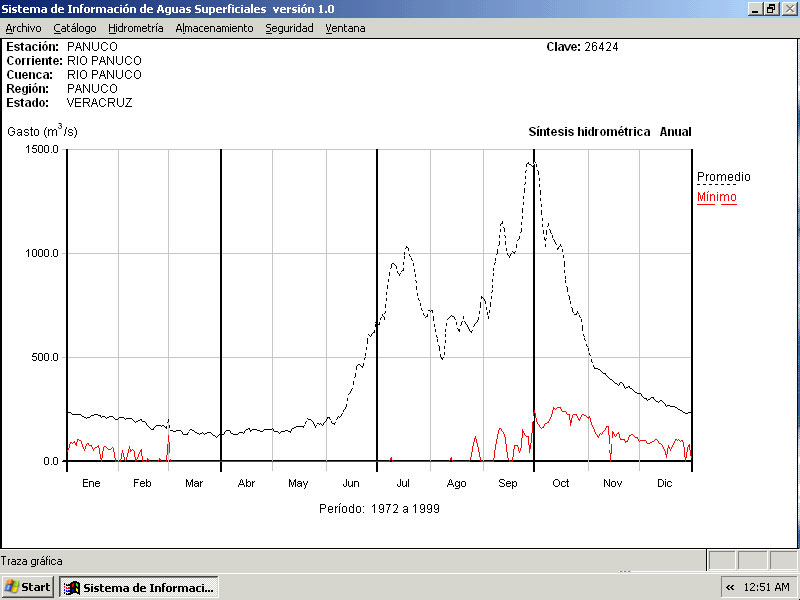Click the Jul label on the month axis
This screenshot has height=600, width=800.
pos(403,483)
